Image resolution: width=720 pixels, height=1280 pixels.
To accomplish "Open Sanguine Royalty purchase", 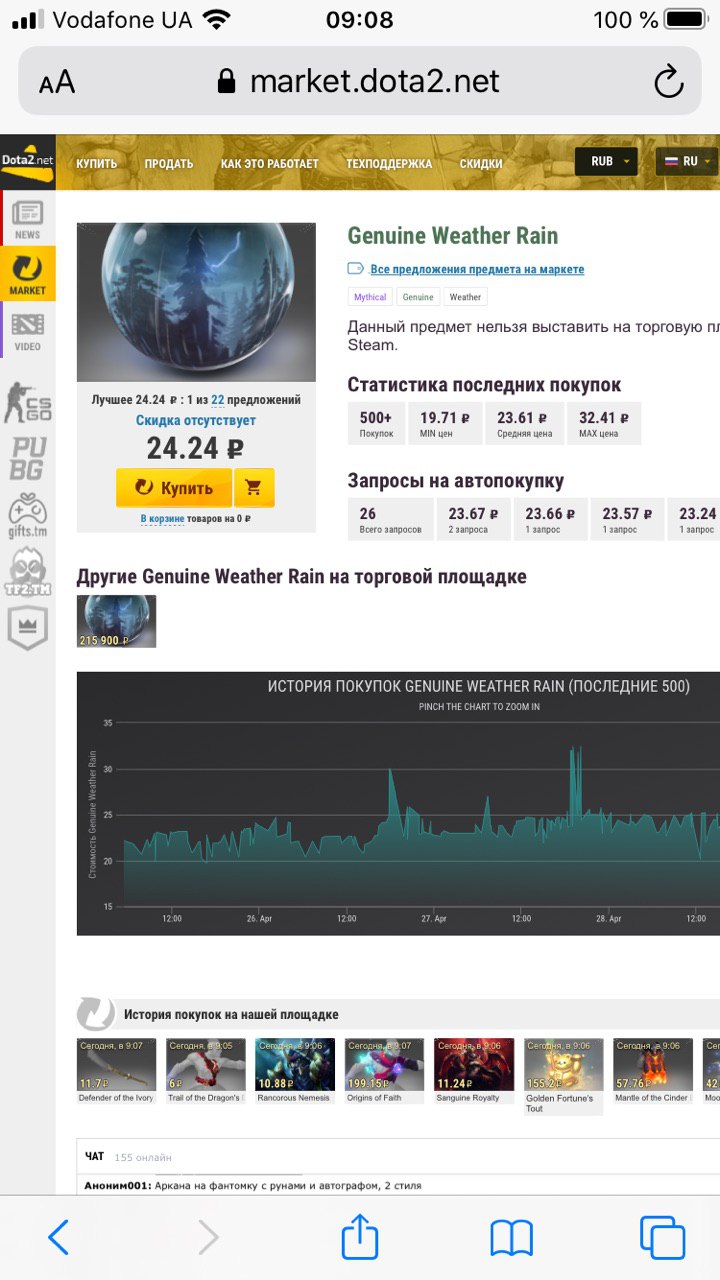I will (x=474, y=1071).
